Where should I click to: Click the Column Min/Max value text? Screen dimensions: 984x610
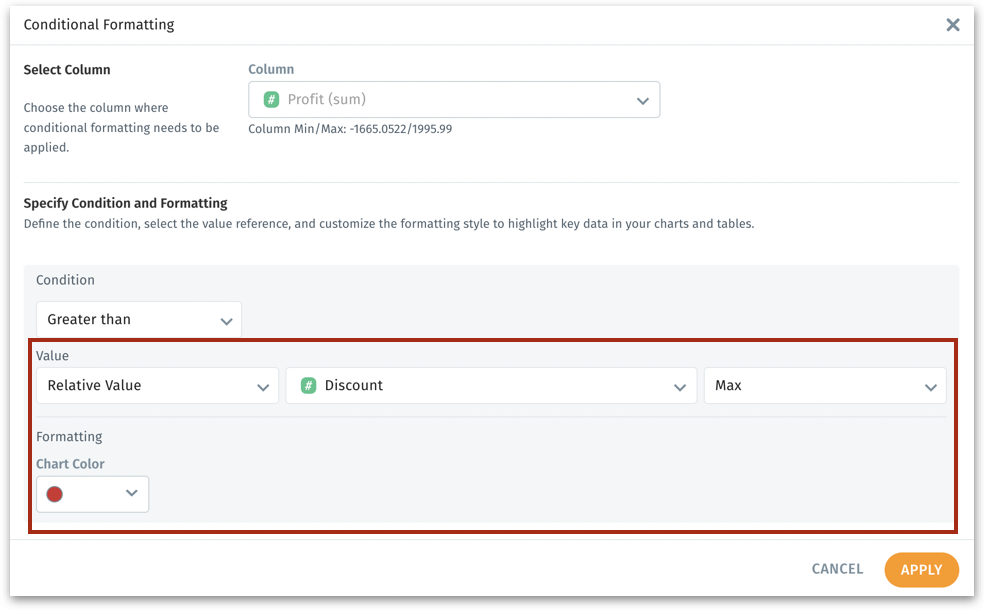pos(350,129)
